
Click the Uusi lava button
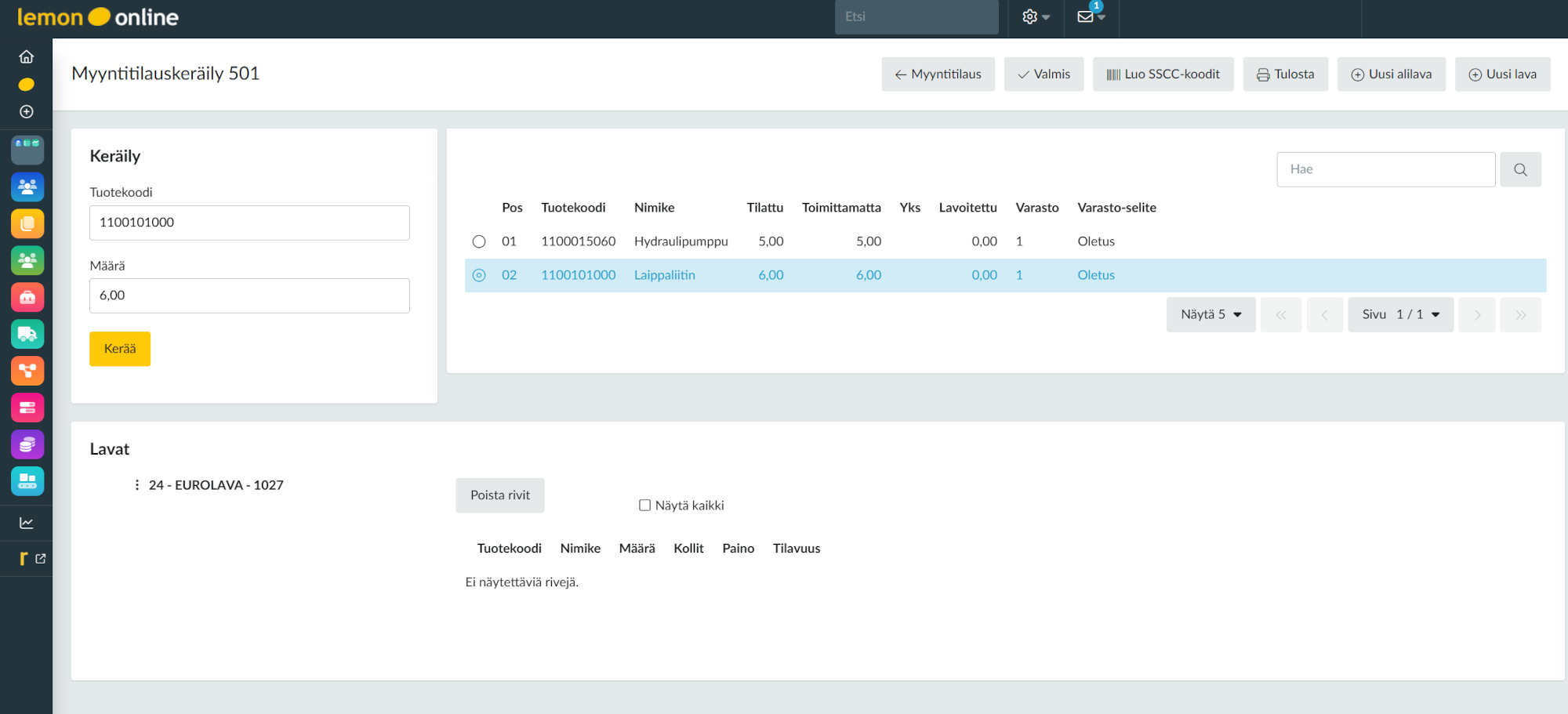tap(1502, 74)
